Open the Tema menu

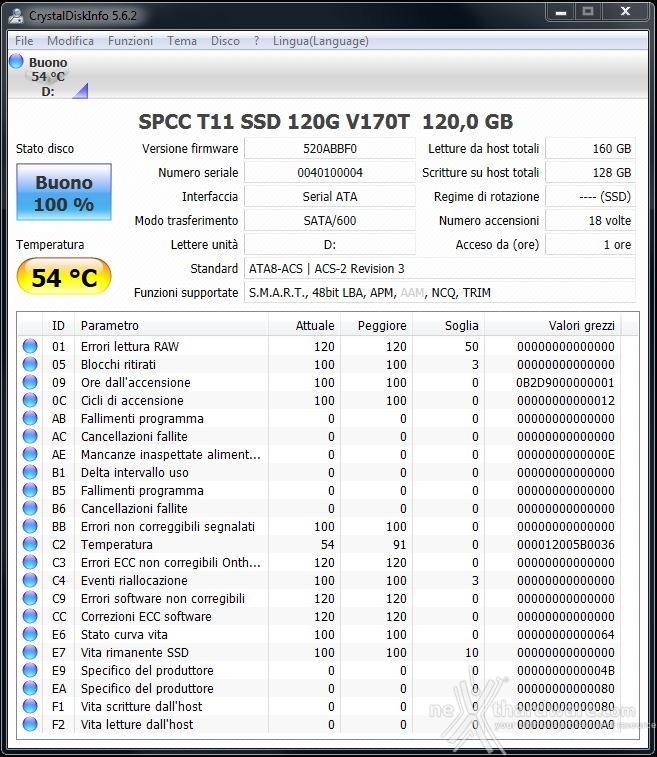(x=182, y=41)
